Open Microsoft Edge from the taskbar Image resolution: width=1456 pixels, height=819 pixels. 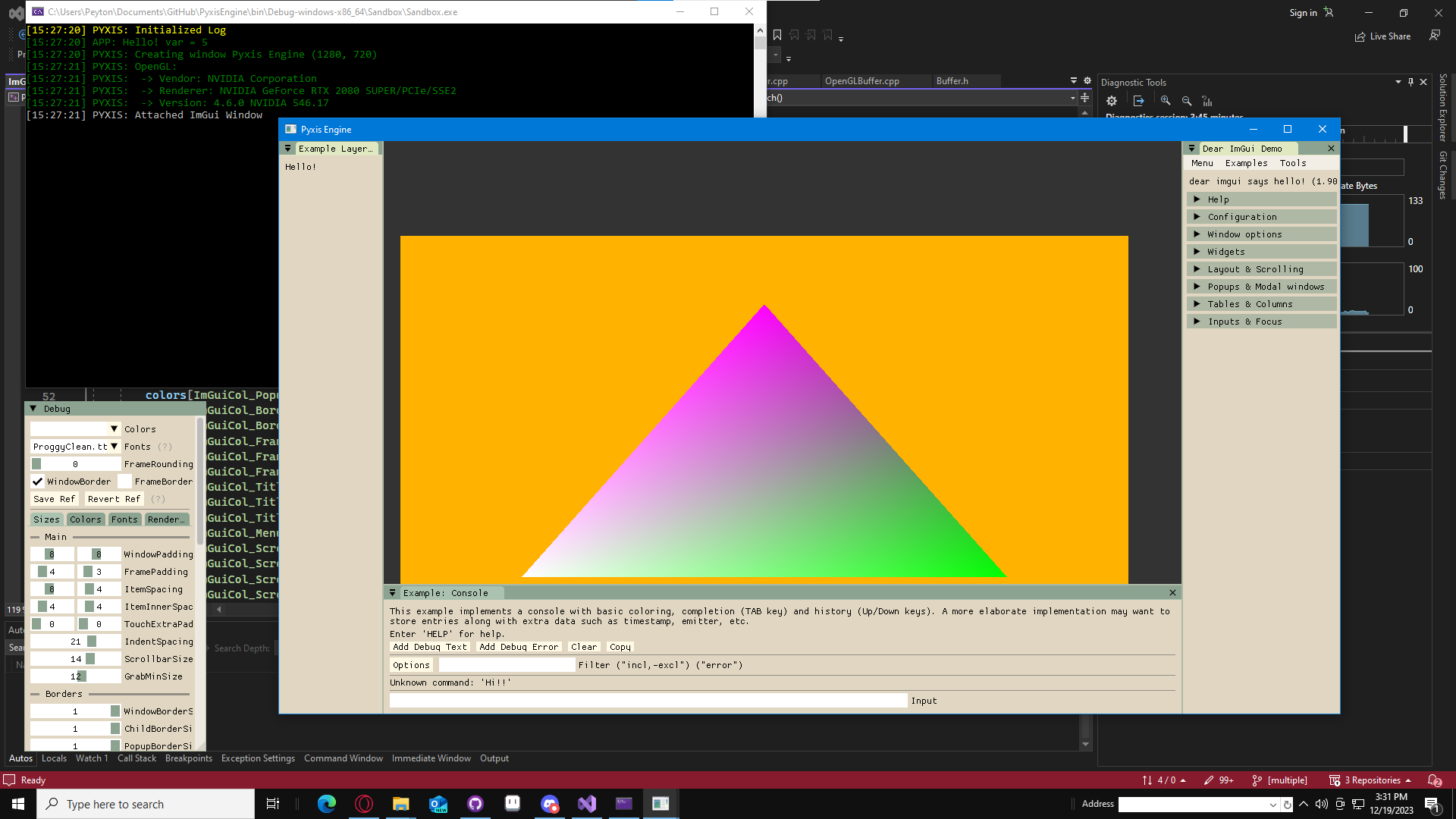point(327,804)
